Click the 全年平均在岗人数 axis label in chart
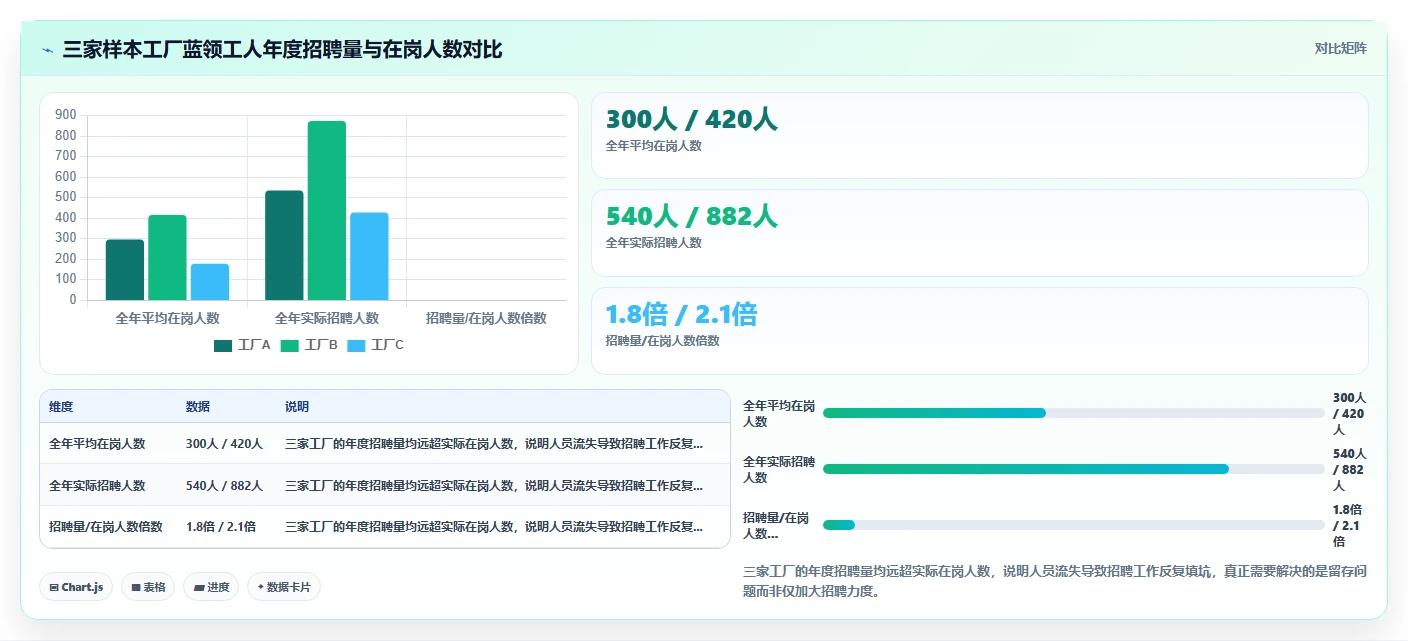 tap(168, 318)
